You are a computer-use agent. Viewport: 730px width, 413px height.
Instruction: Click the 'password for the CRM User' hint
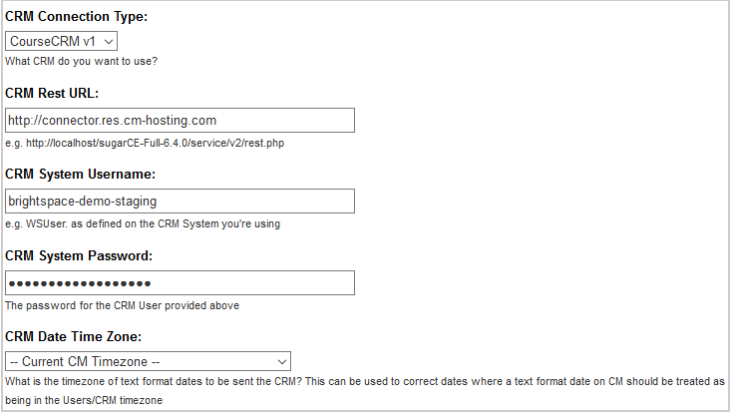click(122, 305)
